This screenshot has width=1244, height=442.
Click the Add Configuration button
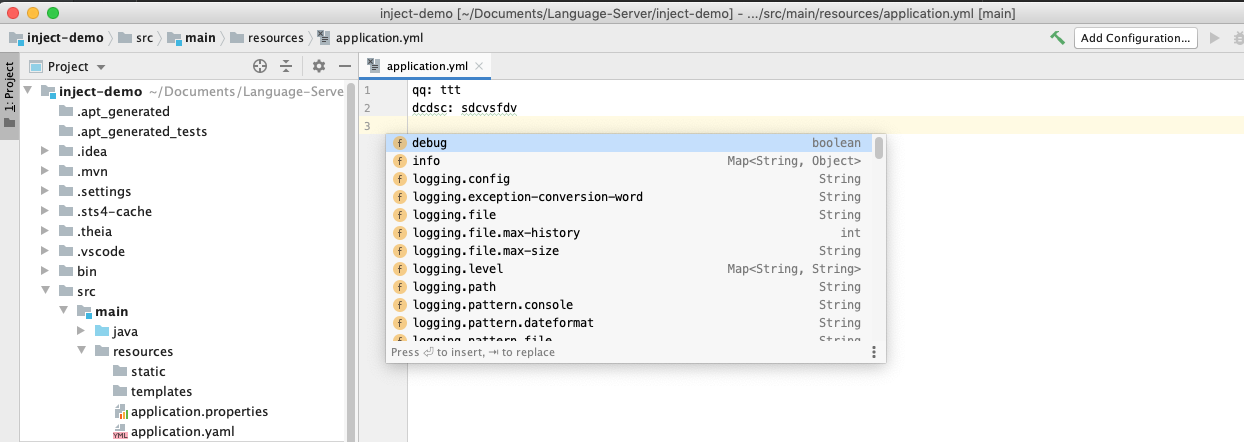pyautogui.click(x=1136, y=38)
